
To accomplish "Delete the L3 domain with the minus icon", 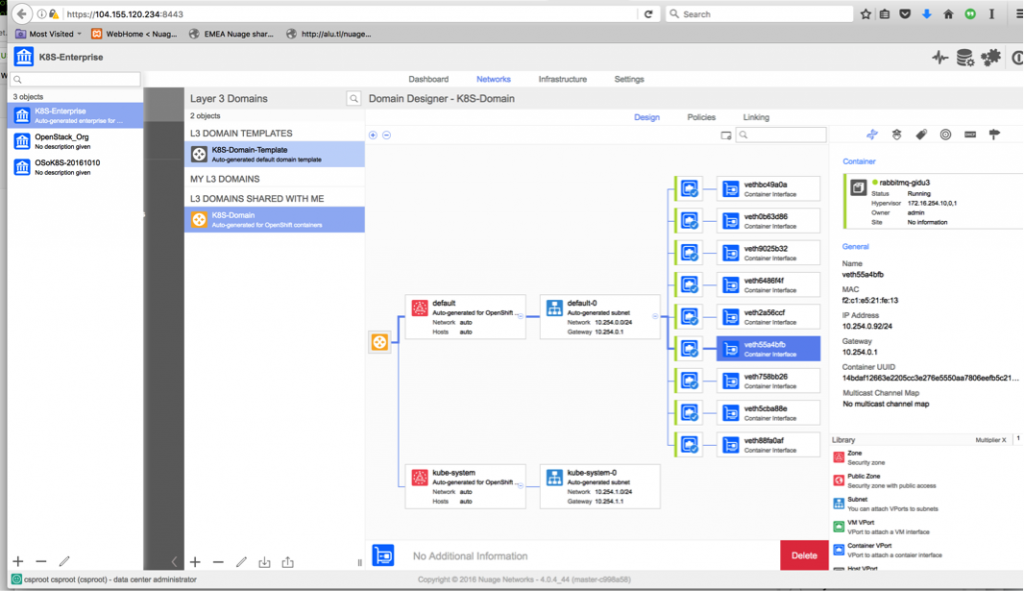I will point(218,562).
